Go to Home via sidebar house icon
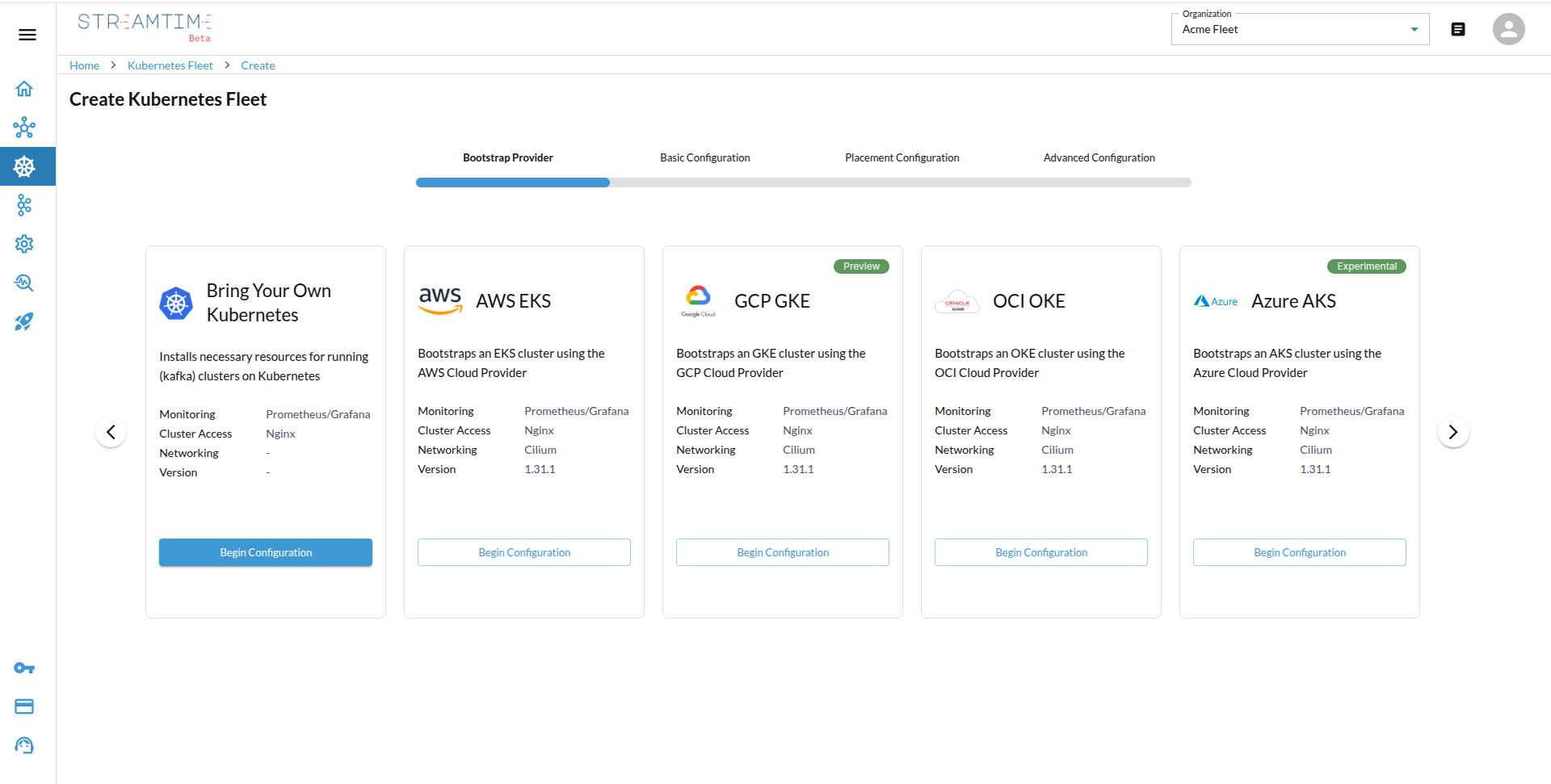1551x784 pixels. (x=24, y=89)
